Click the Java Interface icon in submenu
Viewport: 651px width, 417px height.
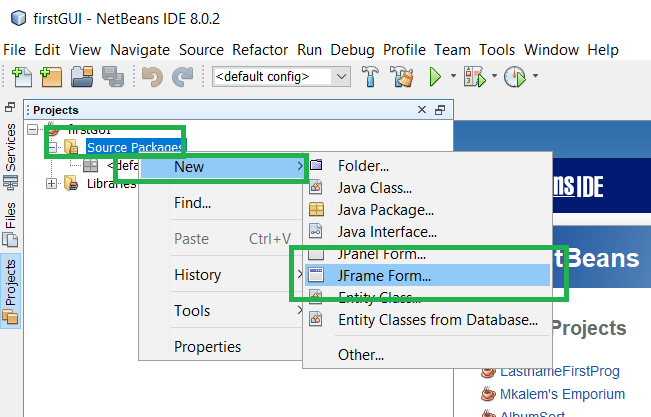pos(316,231)
